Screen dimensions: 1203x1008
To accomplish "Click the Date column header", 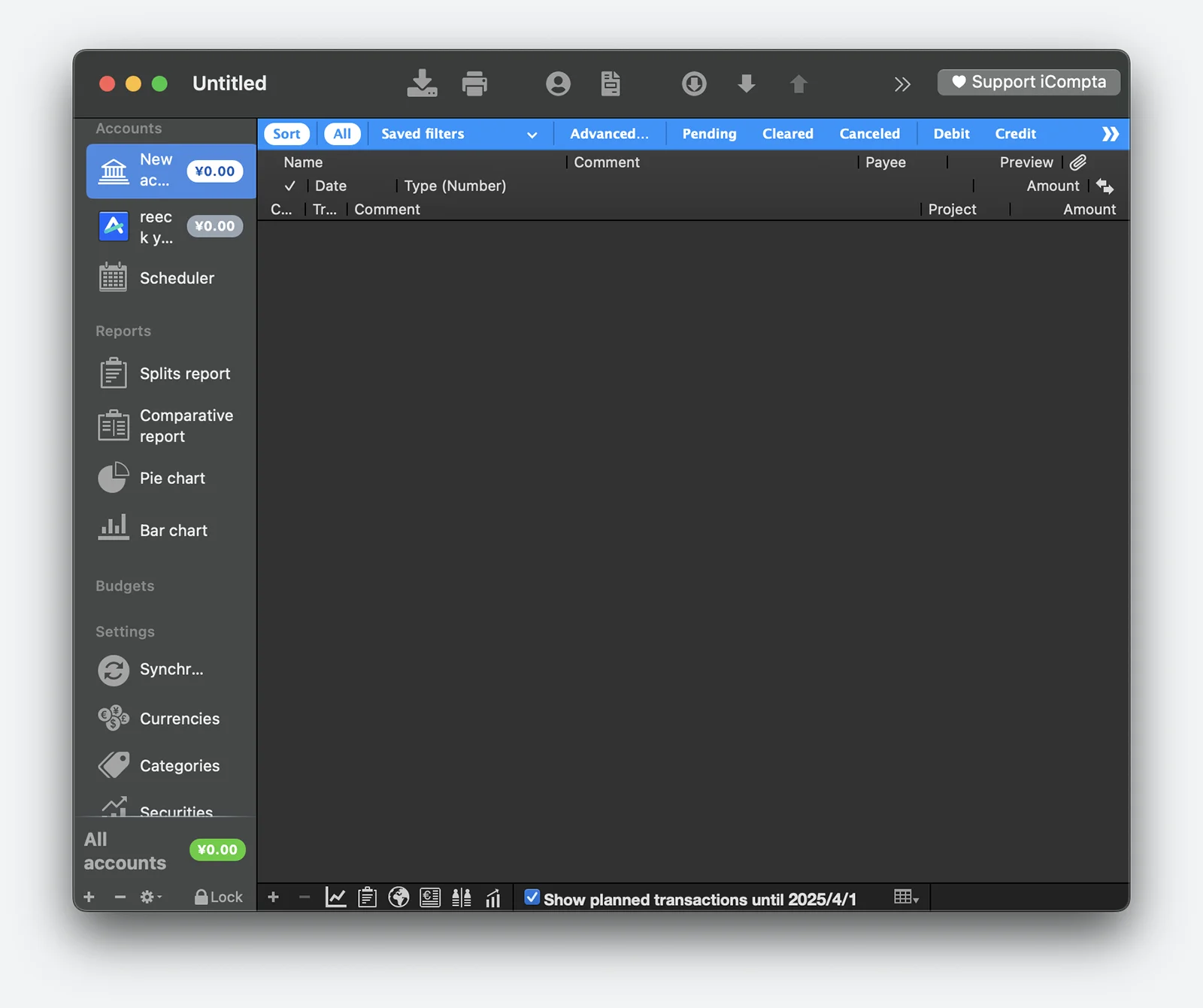I will click(x=331, y=186).
